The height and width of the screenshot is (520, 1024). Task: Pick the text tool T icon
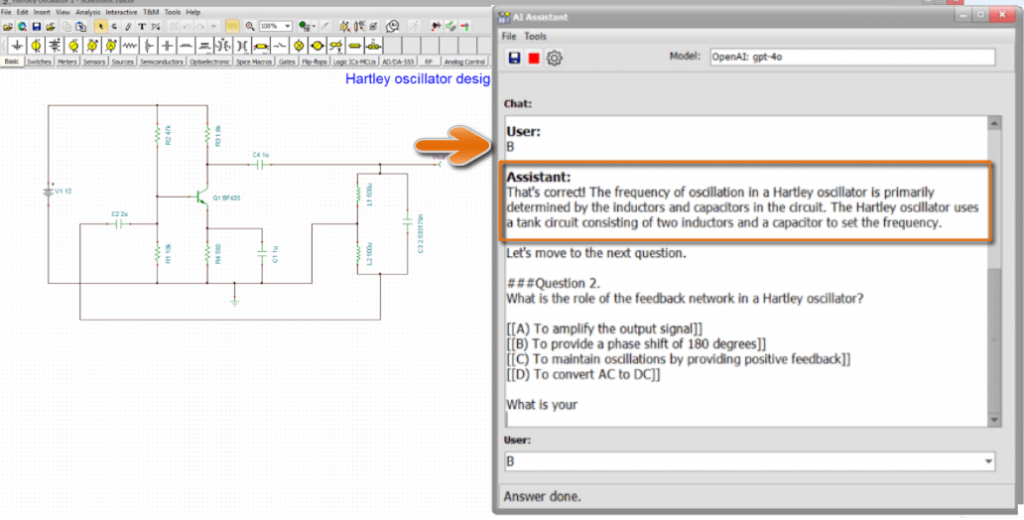[x=141, y=25]
